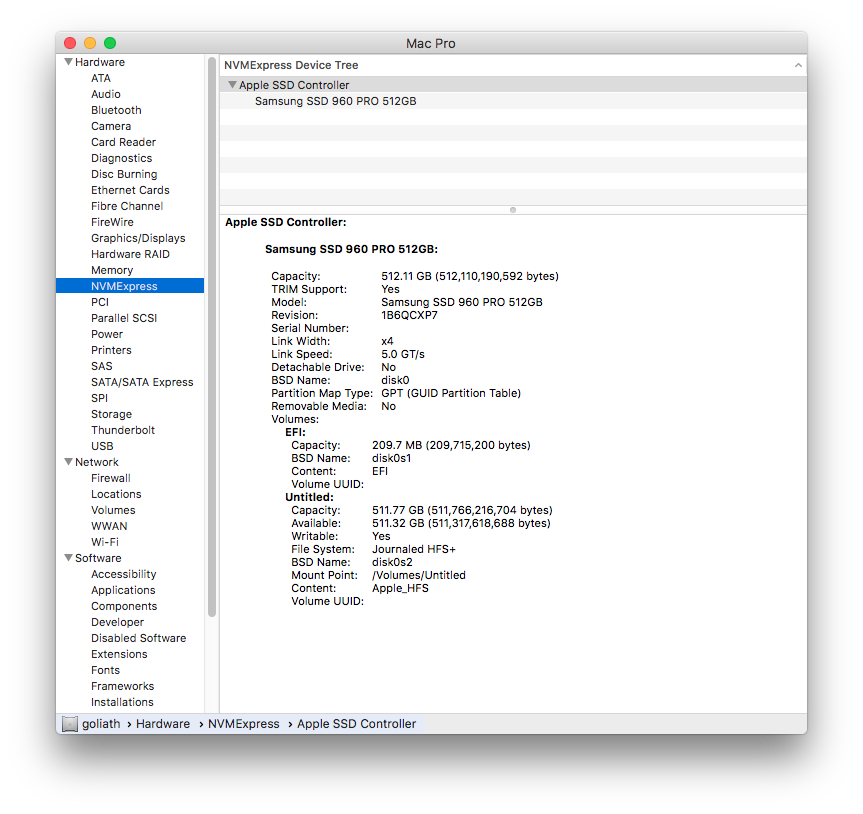Viewport: 863px width, 814px height.
Task: Select Disabled Software entry
Action: point(138,637)
